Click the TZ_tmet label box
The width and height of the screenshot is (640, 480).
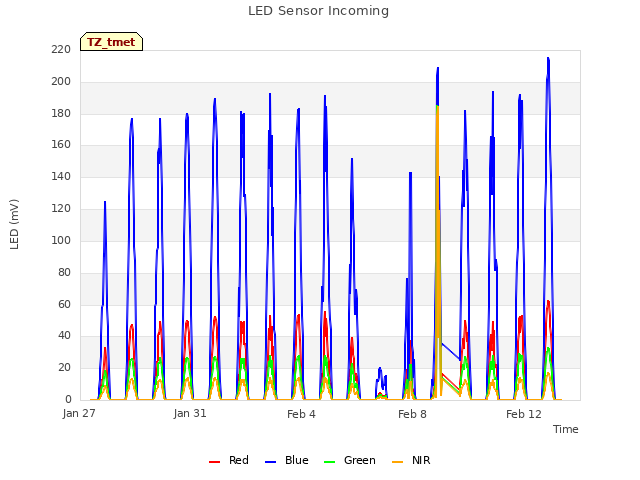(111, 42)
